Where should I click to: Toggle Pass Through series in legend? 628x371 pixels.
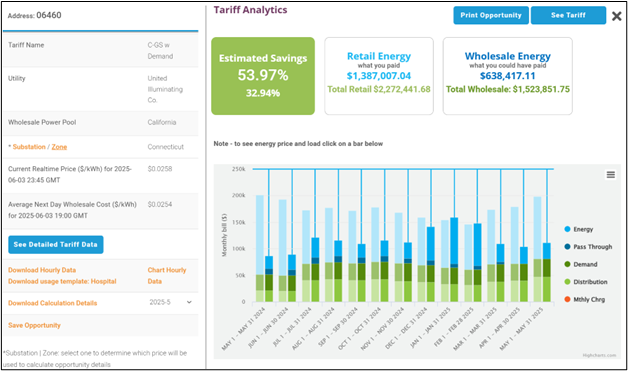pos(588,247)
